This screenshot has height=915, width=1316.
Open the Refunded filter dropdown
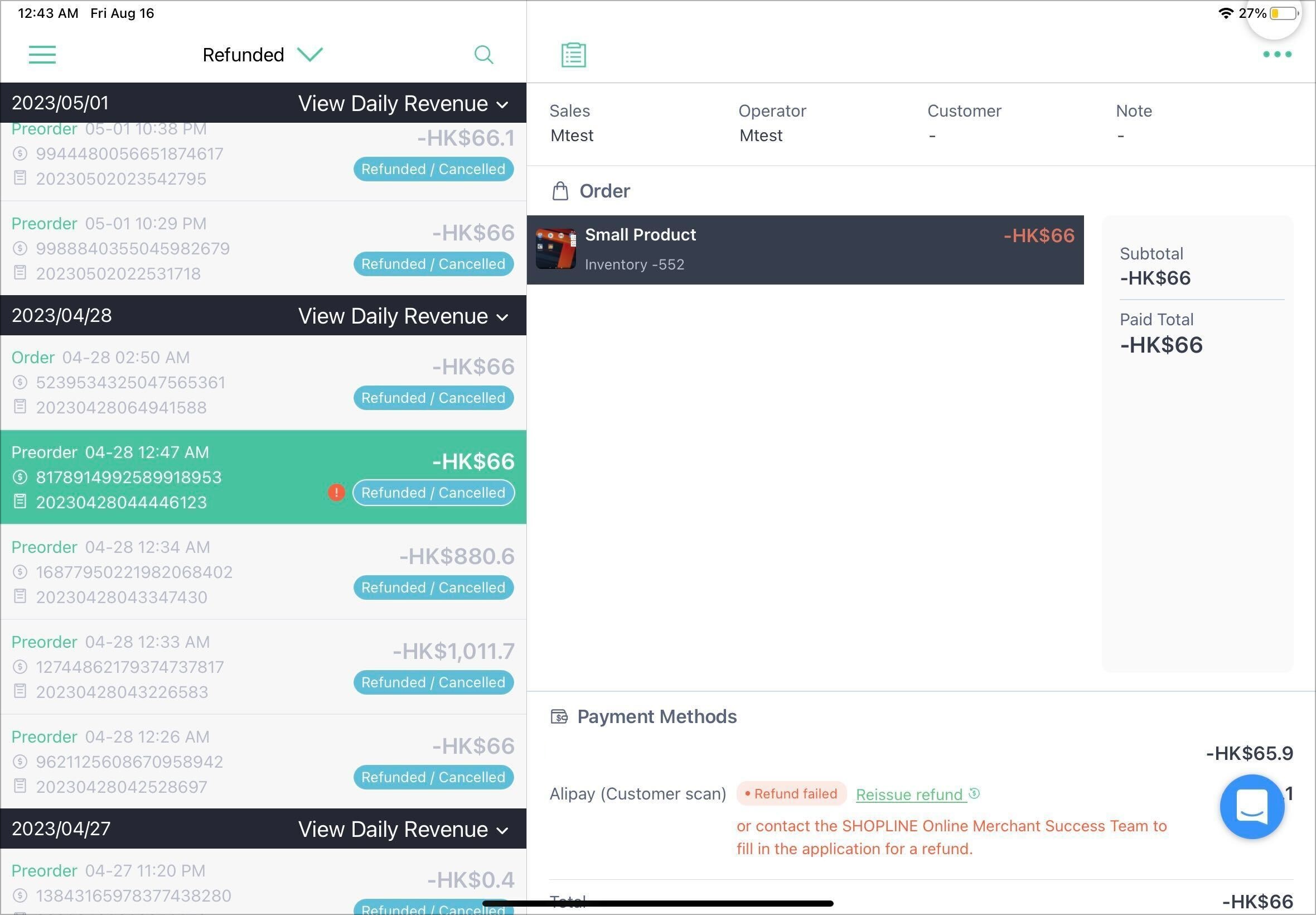click(263, 55)
